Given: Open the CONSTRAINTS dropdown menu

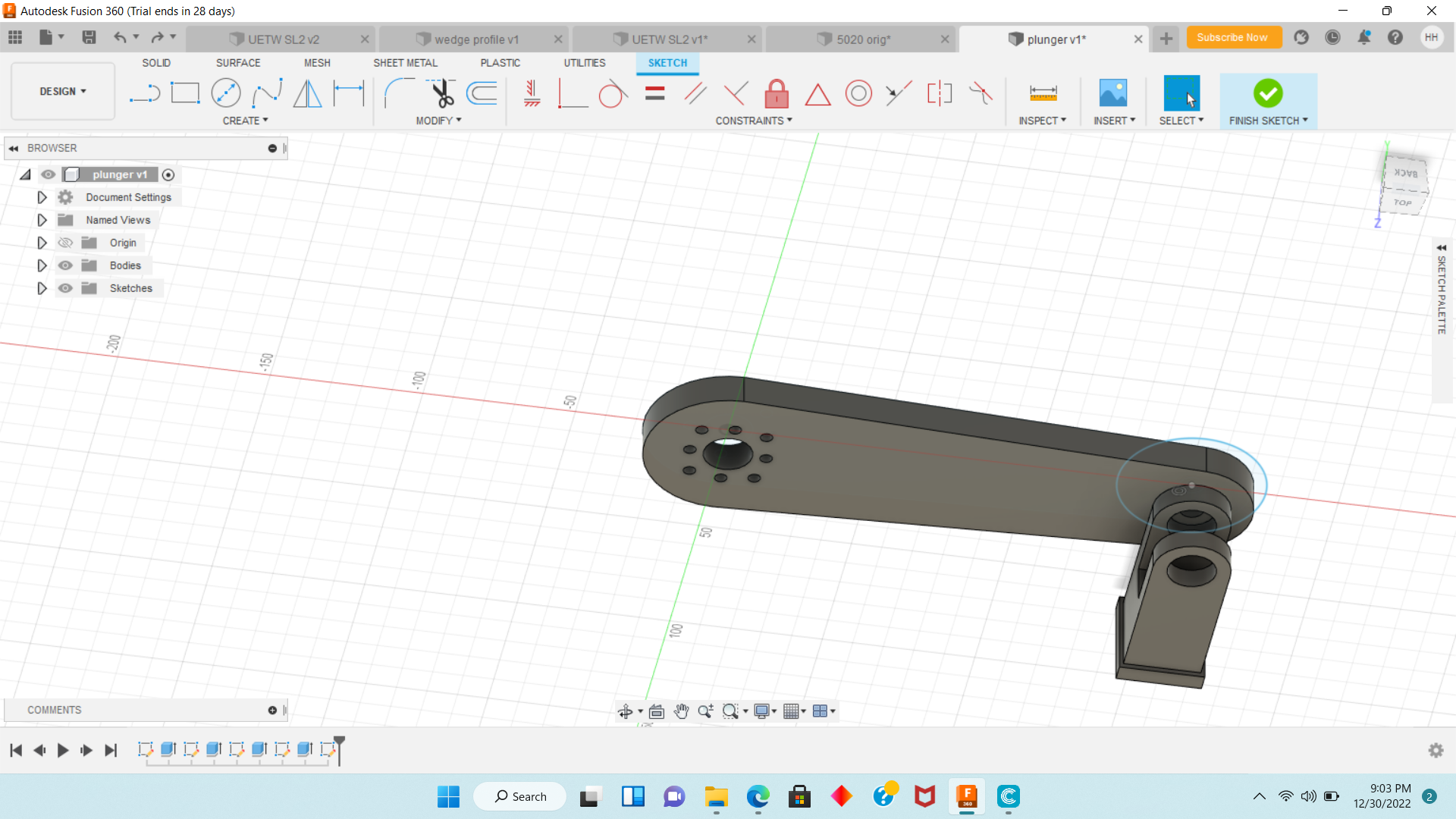Looking at the screenshot, I should pyautogui.click(x=753, y=121).
